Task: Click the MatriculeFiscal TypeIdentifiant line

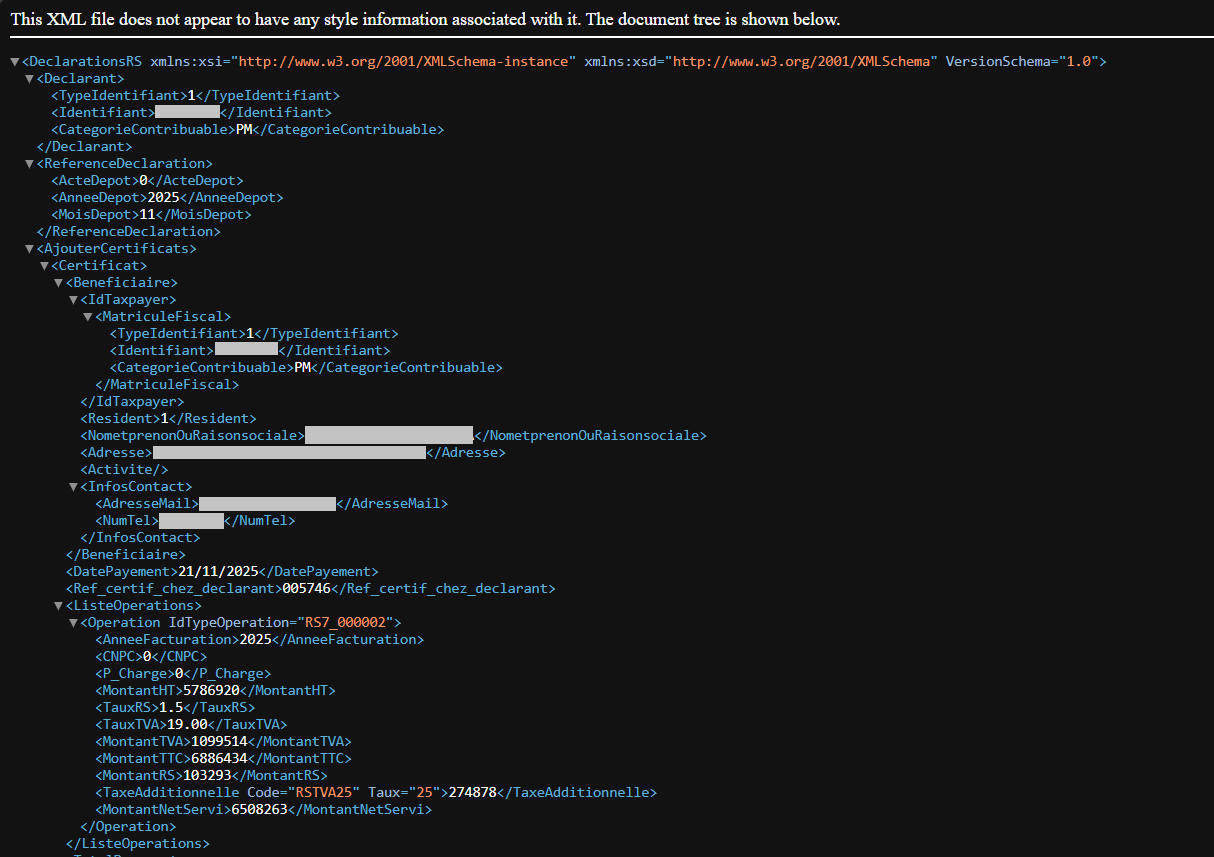Action: click(254, 334)
